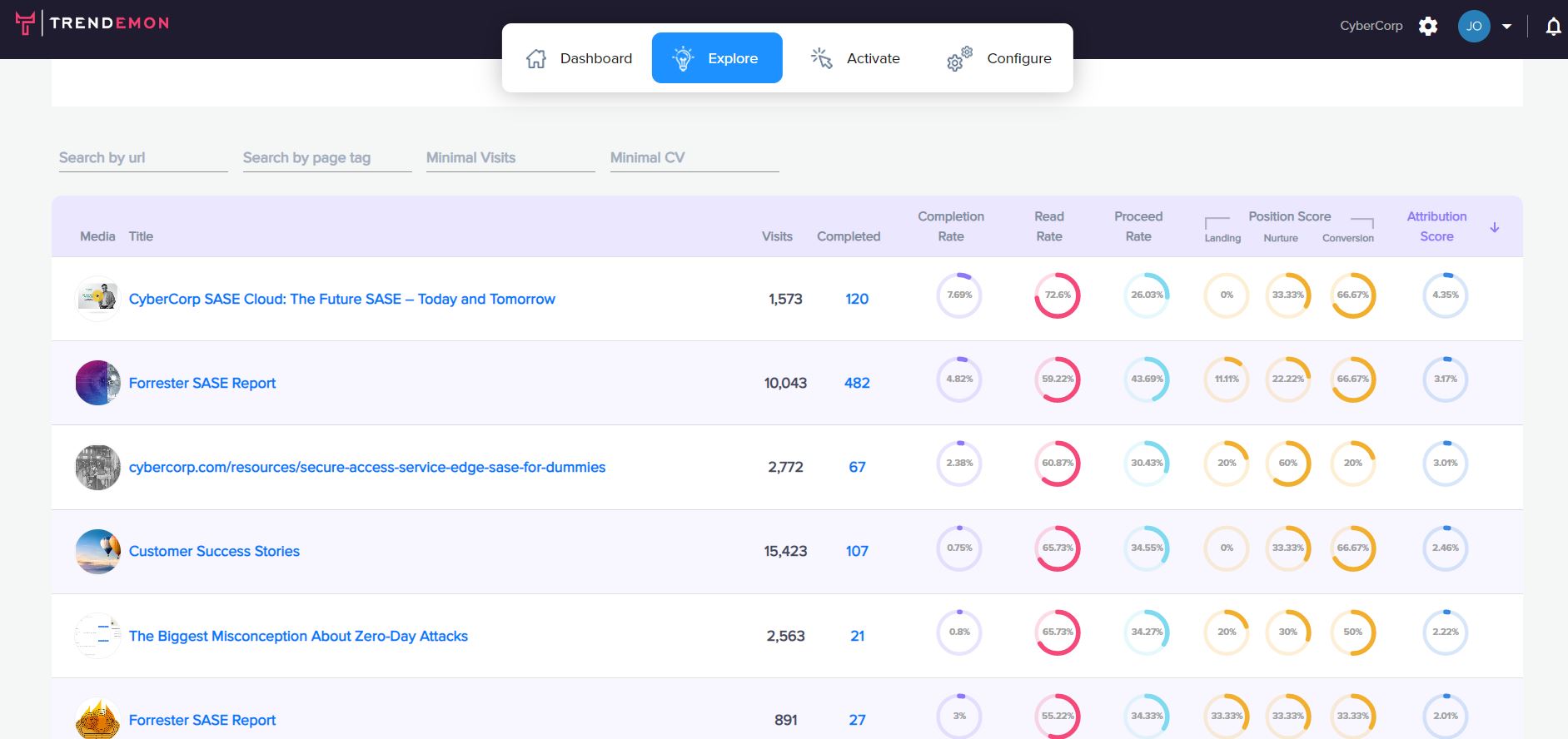Screen dimensions: 1568x739
Task: Open Biggest Misconception About Zero-Day Attacks link
Action: click(298, 636)
